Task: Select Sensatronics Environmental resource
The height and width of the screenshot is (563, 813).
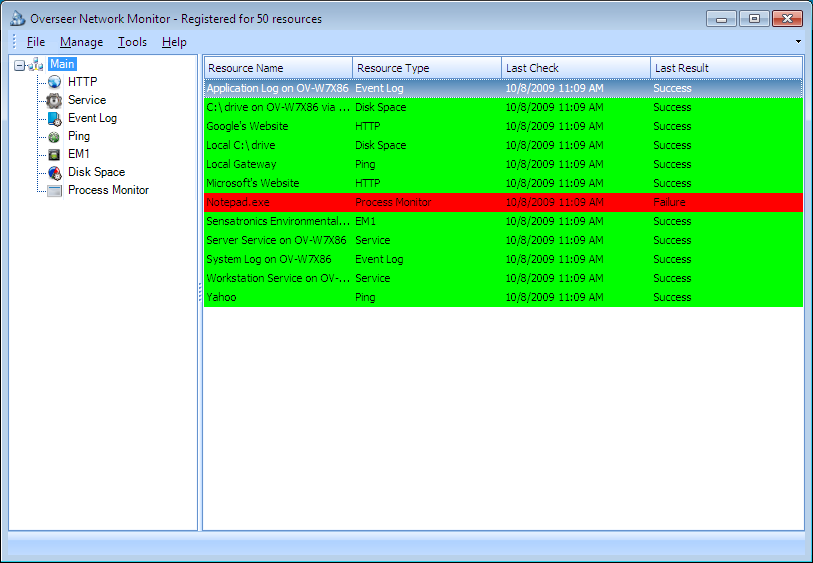Action: 503,221
